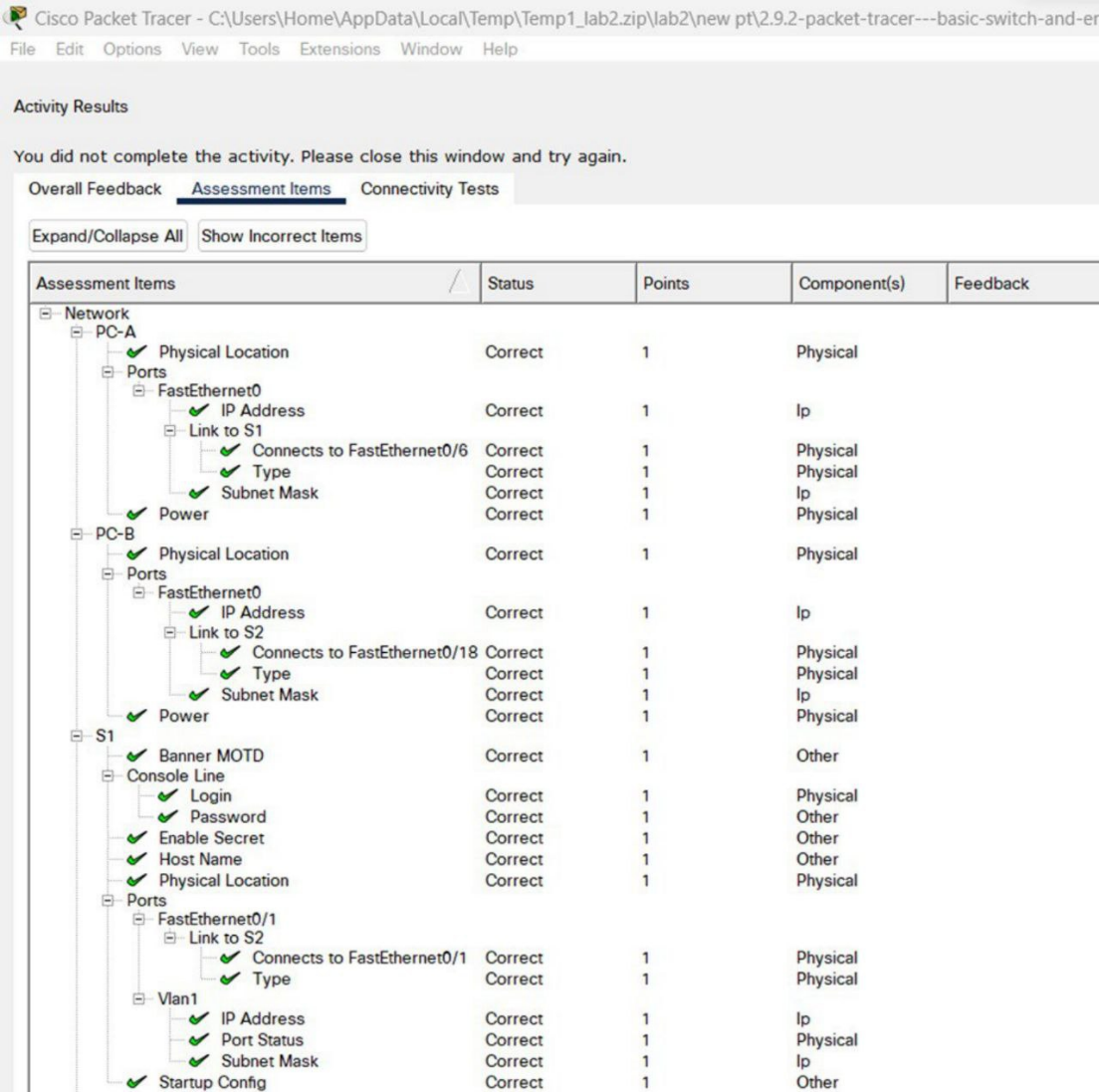Viewport: 1099px width, 1092px height.
Task: Click checkmark icon beside console Login
Action: (x=167, y=796)
